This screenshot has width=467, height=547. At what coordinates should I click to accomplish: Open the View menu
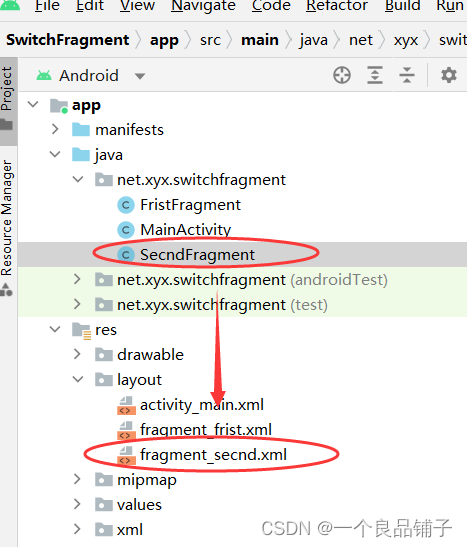pos(137,6)
